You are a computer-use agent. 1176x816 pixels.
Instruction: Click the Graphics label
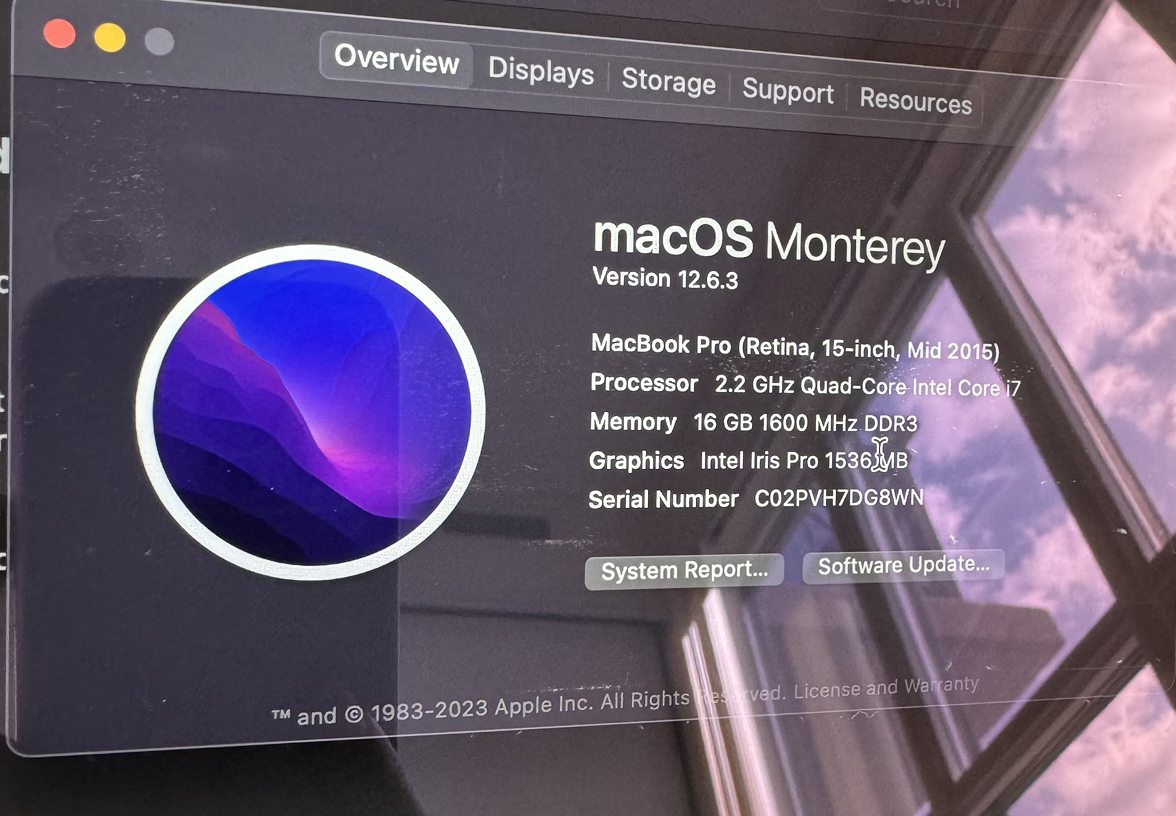point(636,460)
